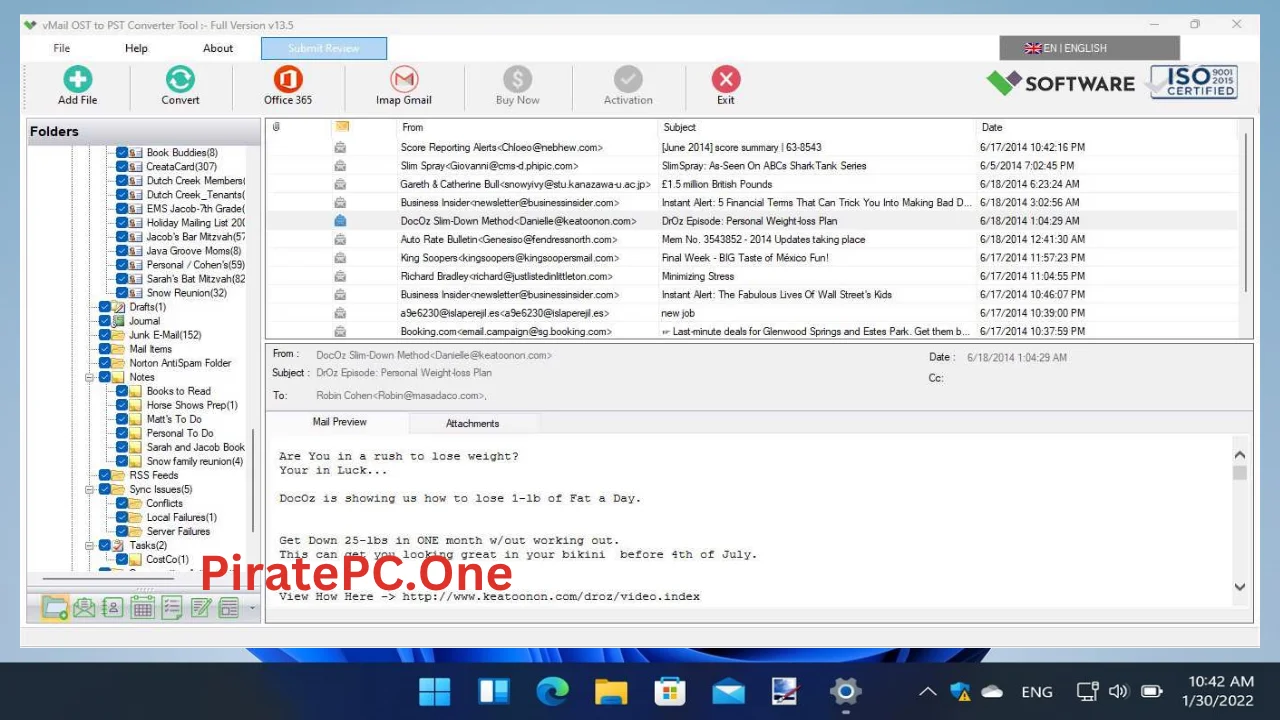Select the Imap Gmail toolbar icon
Viewport: 1280px width, 720px height.
click(404, 80)
